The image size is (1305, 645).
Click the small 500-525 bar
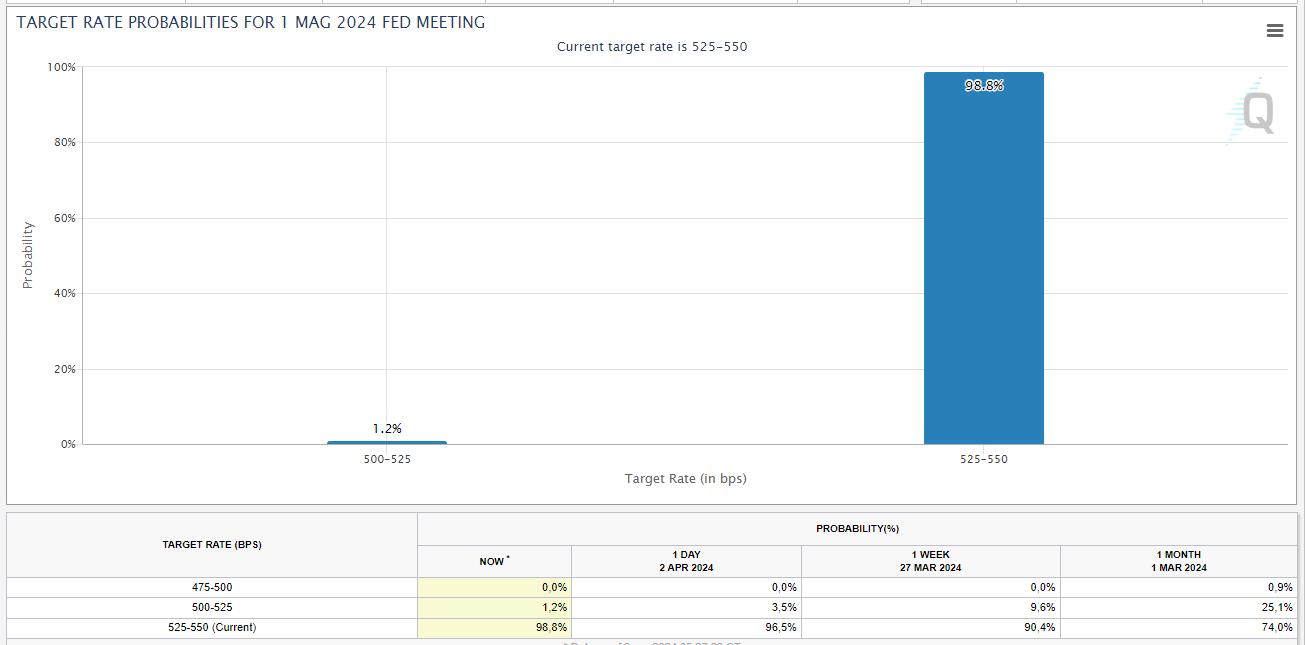387,442
